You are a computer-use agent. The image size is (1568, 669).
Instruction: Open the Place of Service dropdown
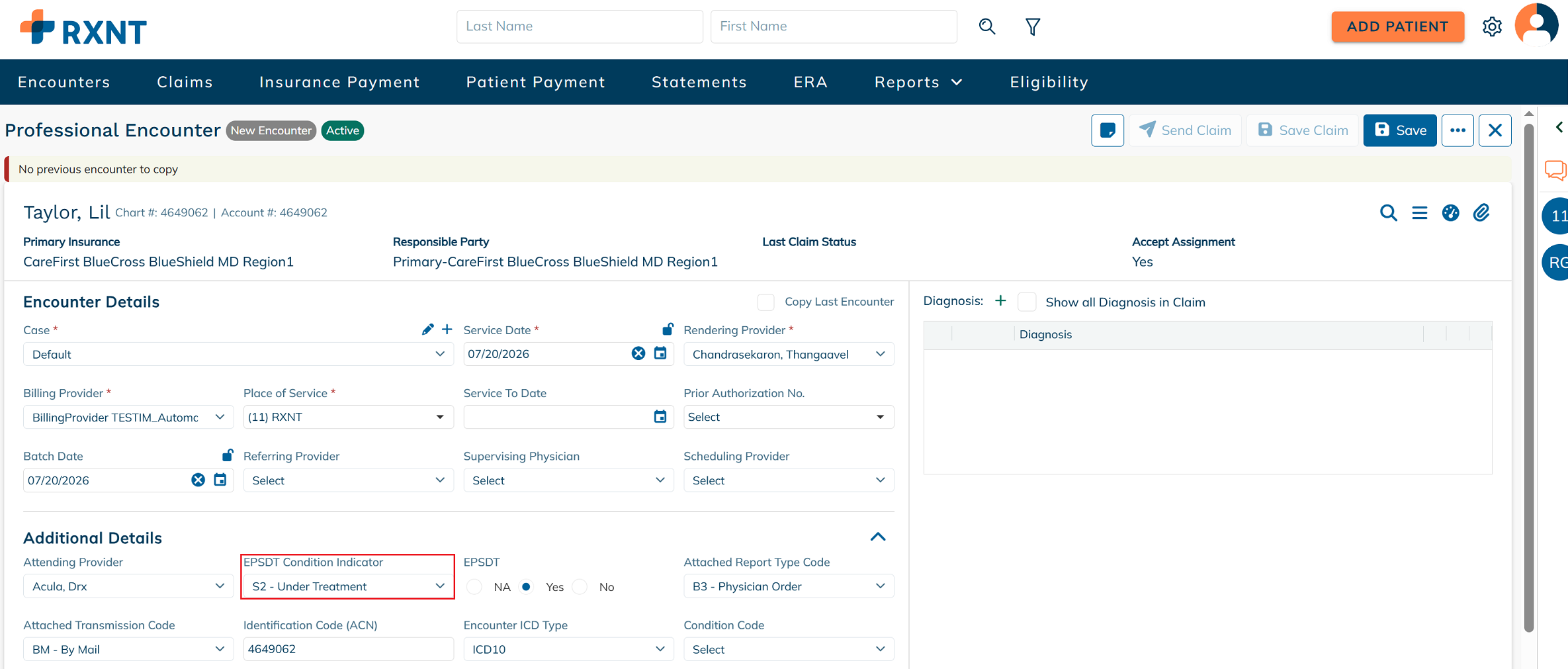(x=349, y=417)
